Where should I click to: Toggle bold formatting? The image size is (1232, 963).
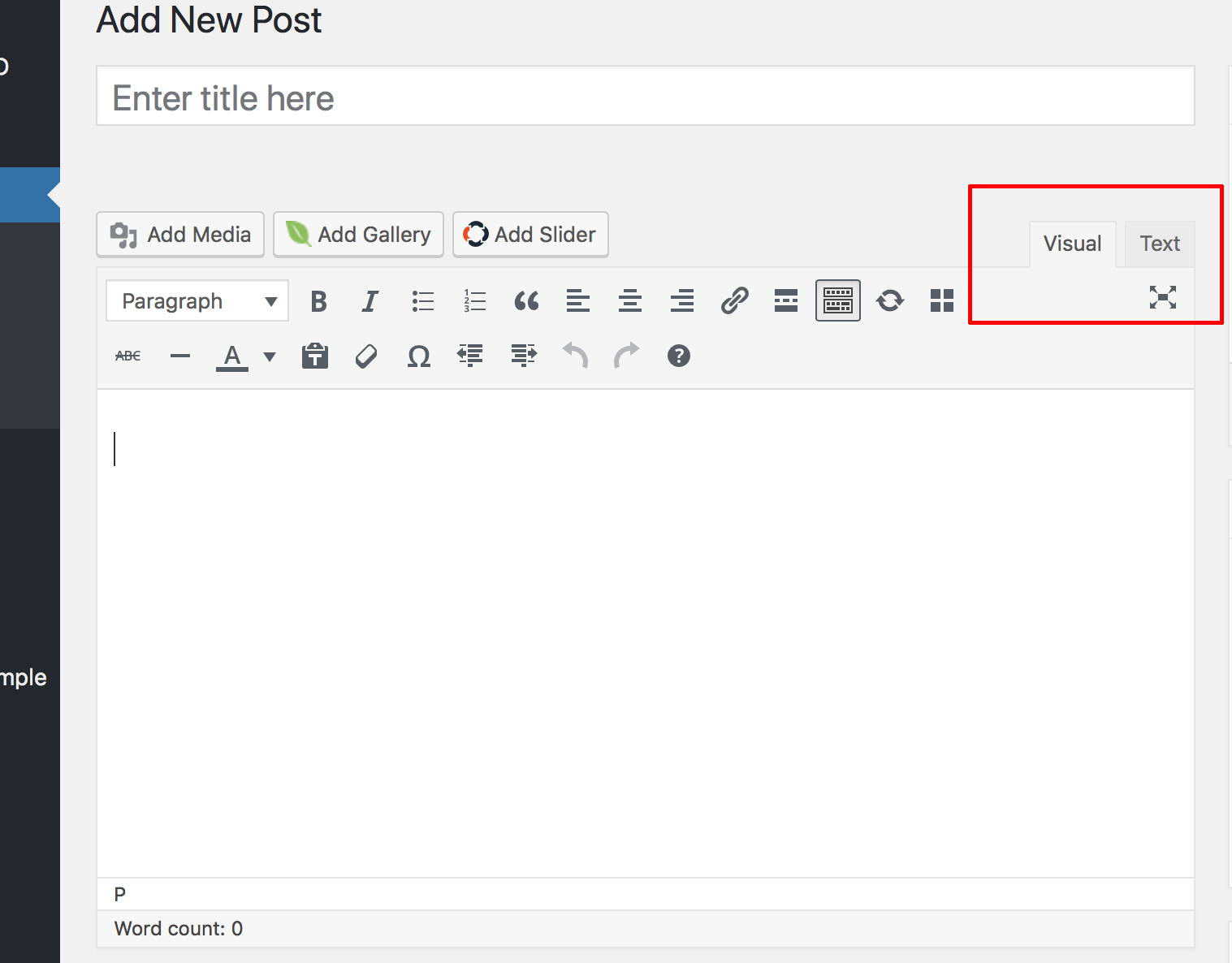click(318, 301)
